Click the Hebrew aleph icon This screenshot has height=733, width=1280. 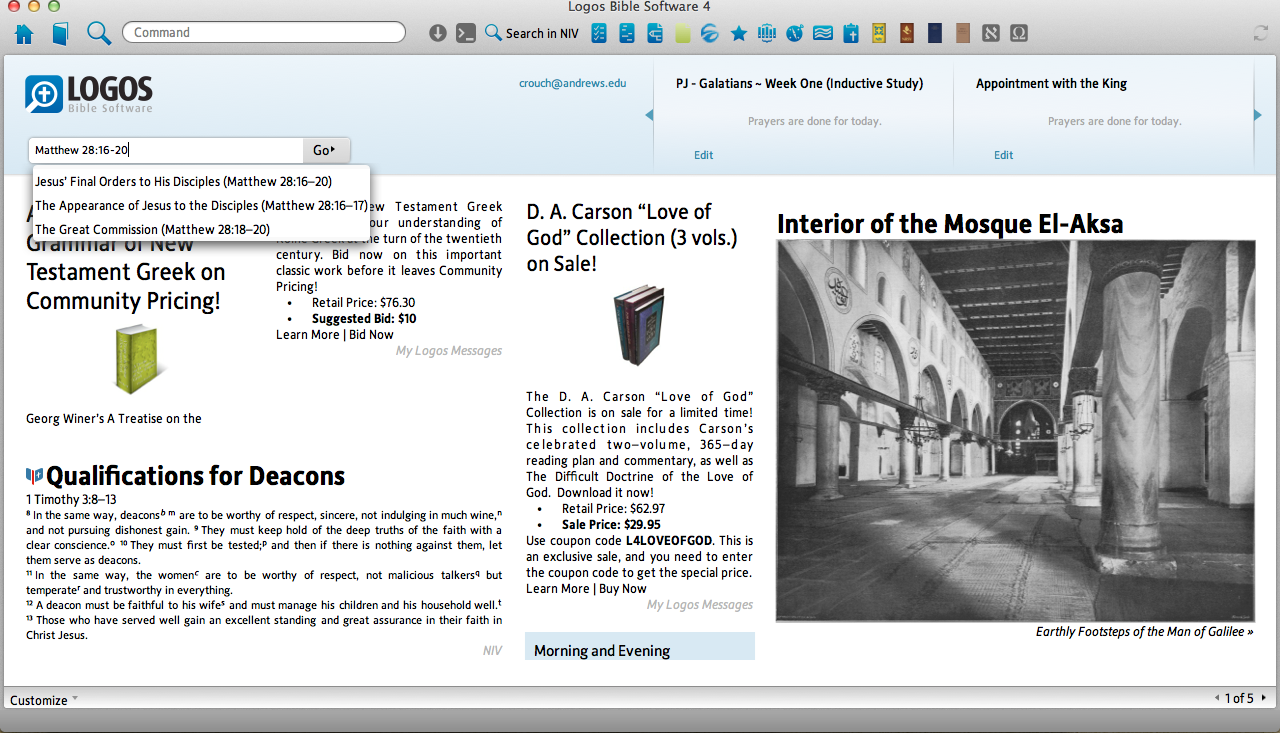[991, 34]
